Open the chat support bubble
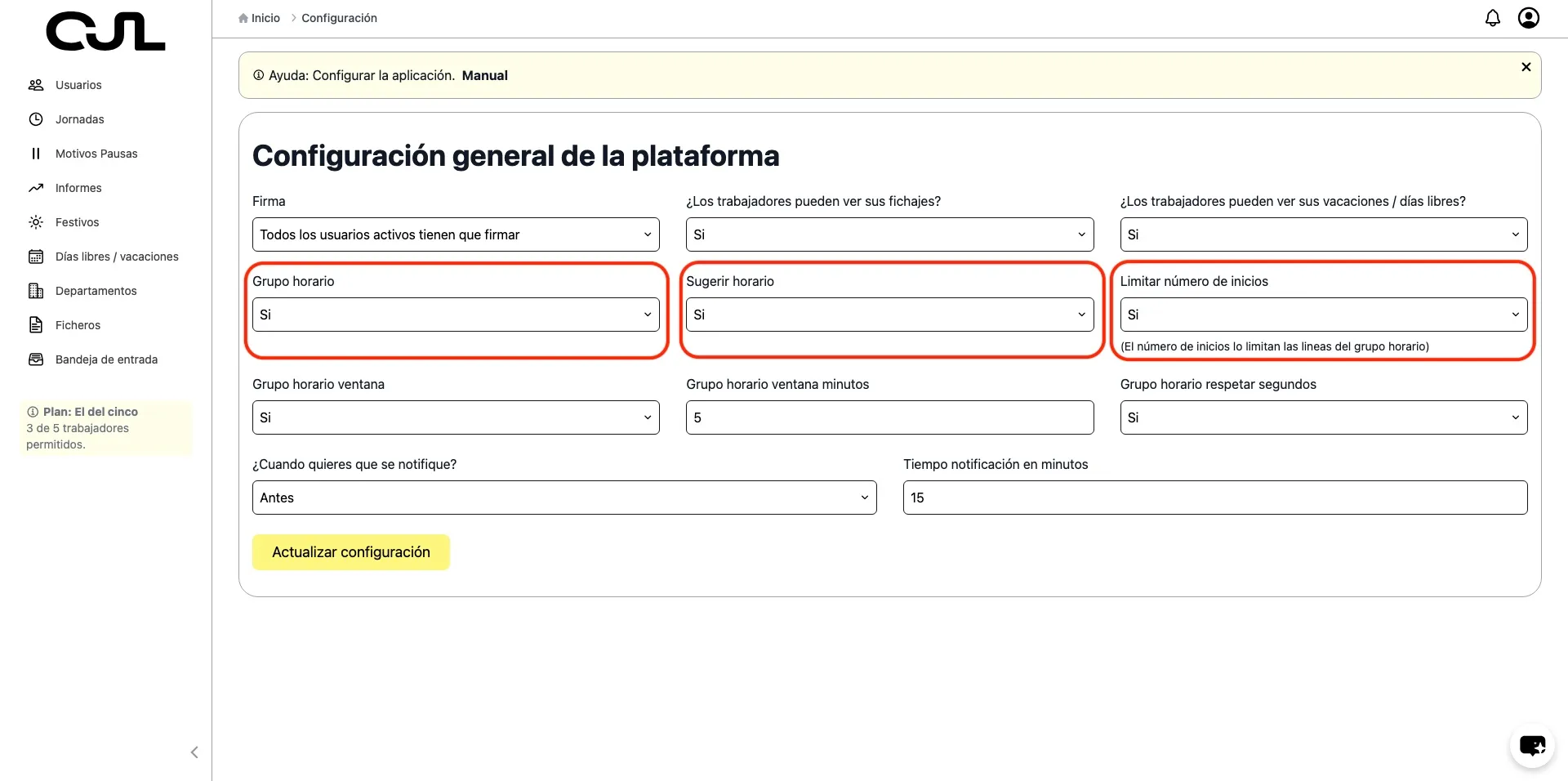Screen dimensions: 1568x781 [x=1532, y=745]
